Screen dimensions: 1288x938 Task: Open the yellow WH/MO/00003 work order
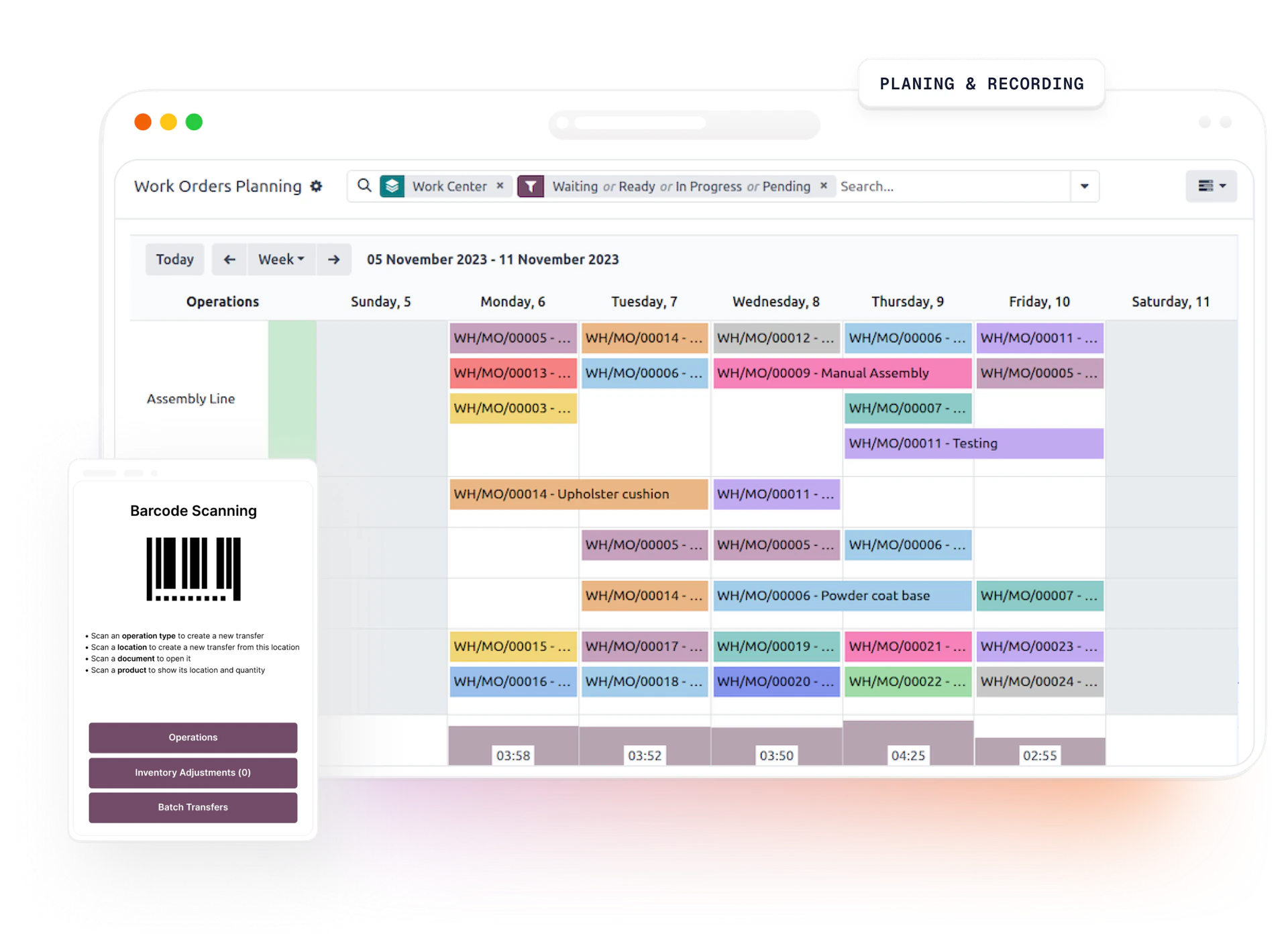coord(513,408)
